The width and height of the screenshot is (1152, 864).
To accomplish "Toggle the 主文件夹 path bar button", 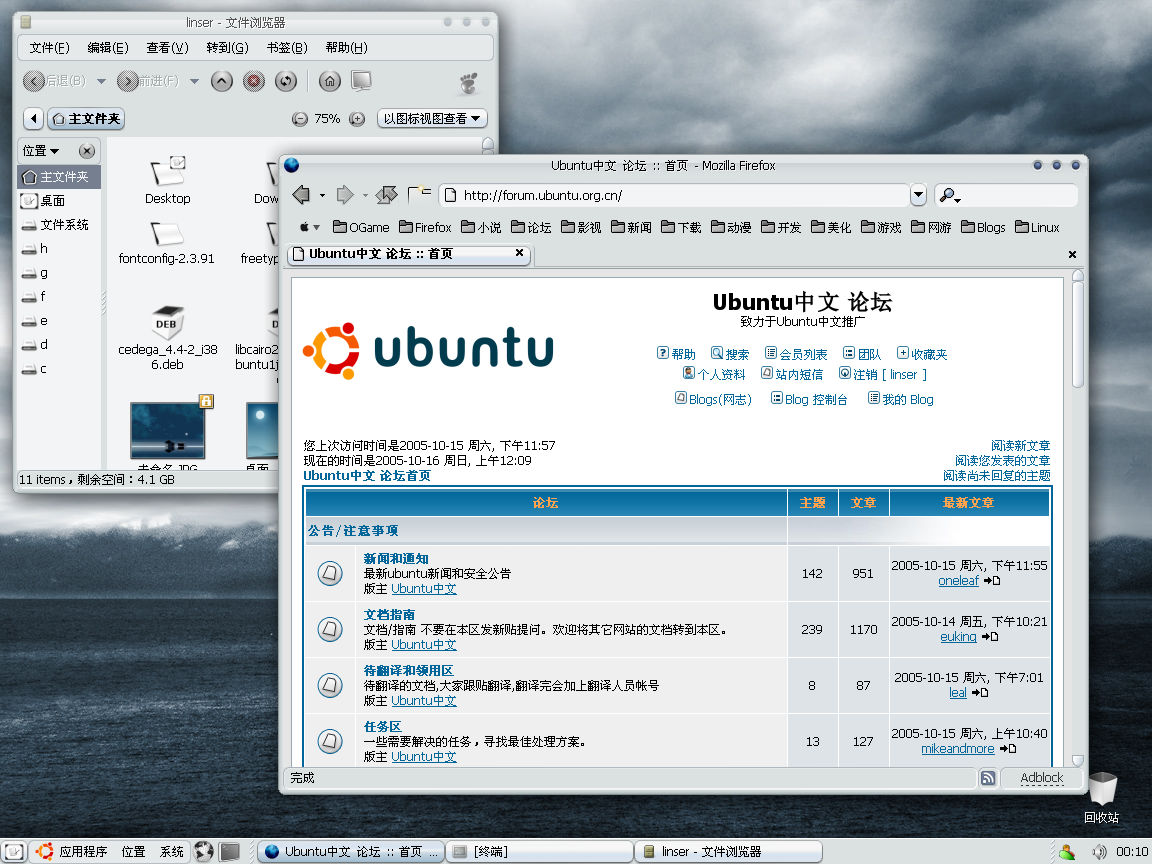I will (x=86, y=119).
